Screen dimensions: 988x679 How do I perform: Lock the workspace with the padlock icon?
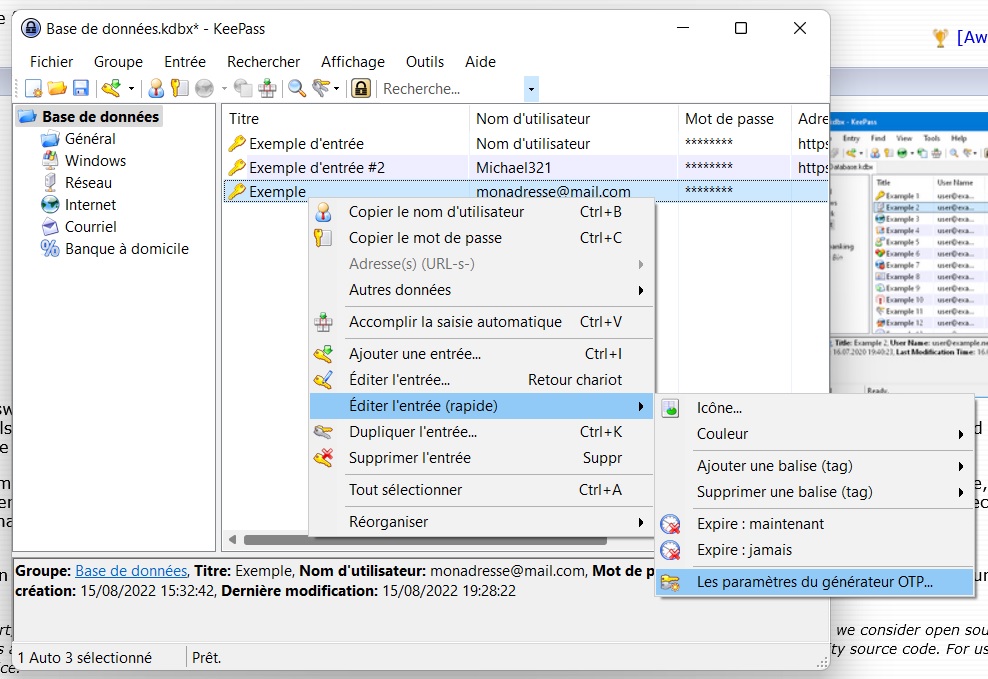[x=361, y=89]
